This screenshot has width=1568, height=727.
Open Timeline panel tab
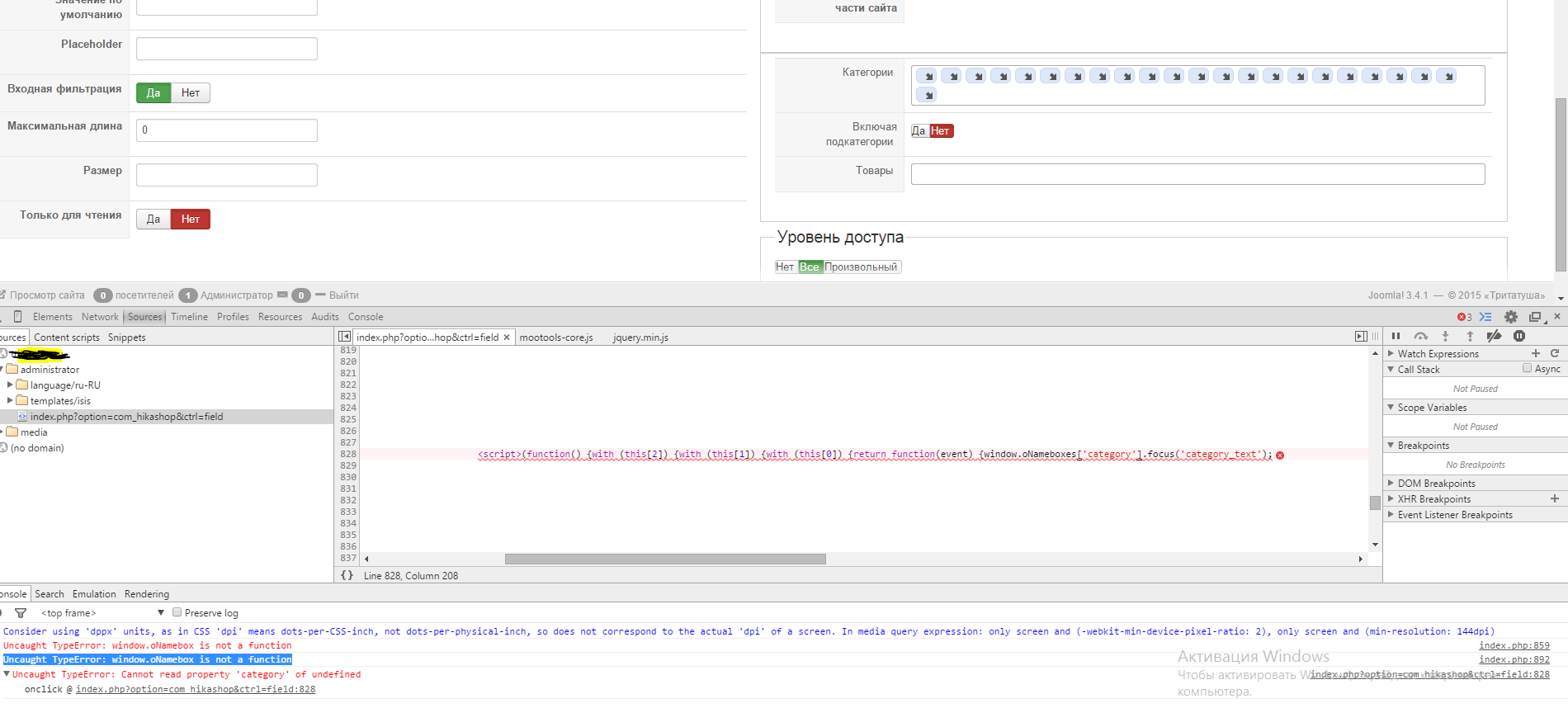tap(190, 317)
